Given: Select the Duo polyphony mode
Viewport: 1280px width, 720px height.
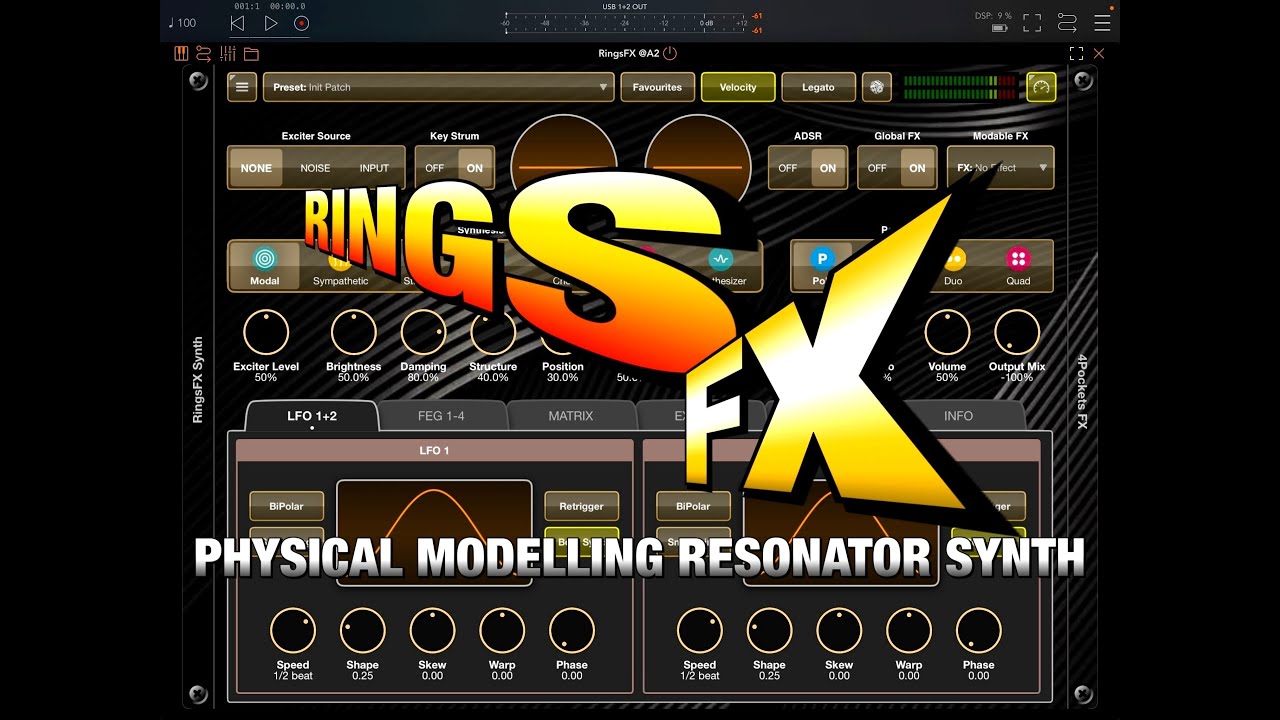Looking at the screenshot, I should [953, 265].
